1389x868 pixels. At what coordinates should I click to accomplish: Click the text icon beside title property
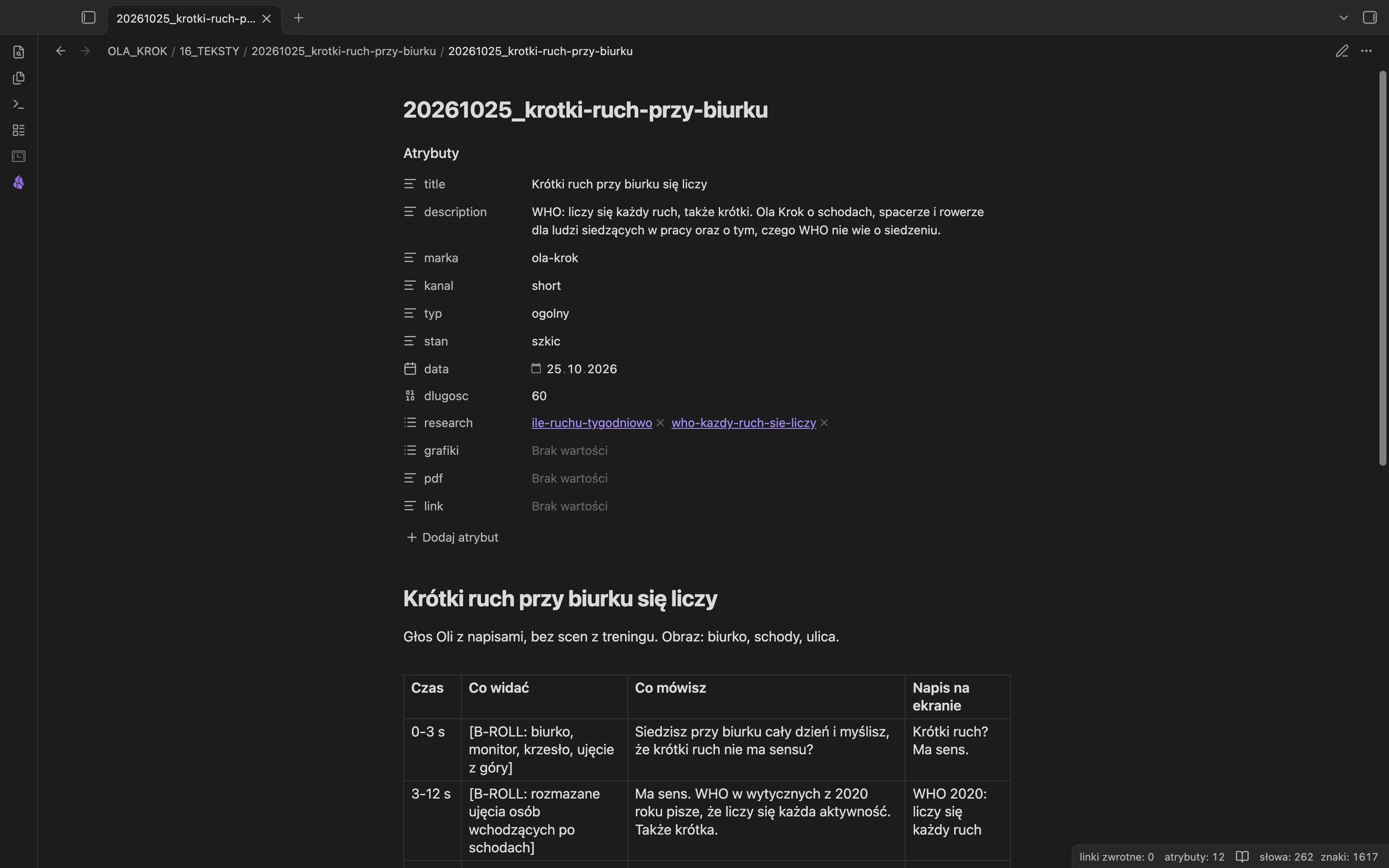410,184
